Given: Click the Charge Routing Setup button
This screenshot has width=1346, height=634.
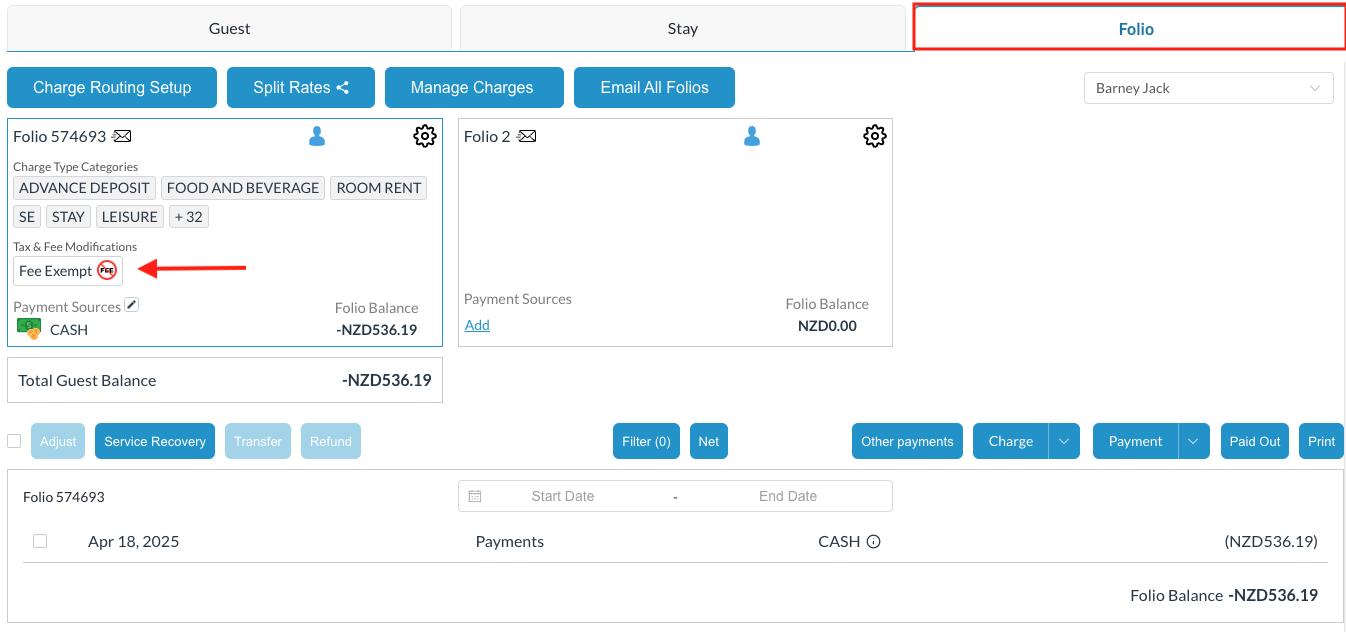Looking at the screenshot, I should (x=112, y=88).
